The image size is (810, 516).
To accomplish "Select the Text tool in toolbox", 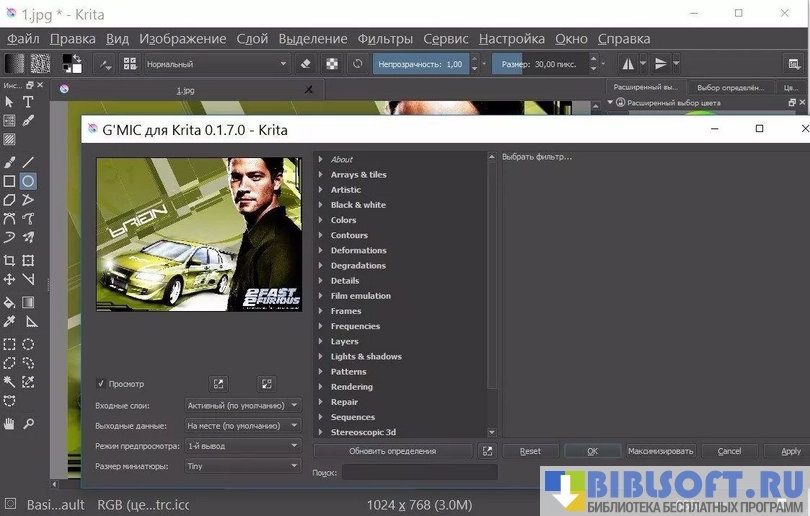I will point(29,101).
